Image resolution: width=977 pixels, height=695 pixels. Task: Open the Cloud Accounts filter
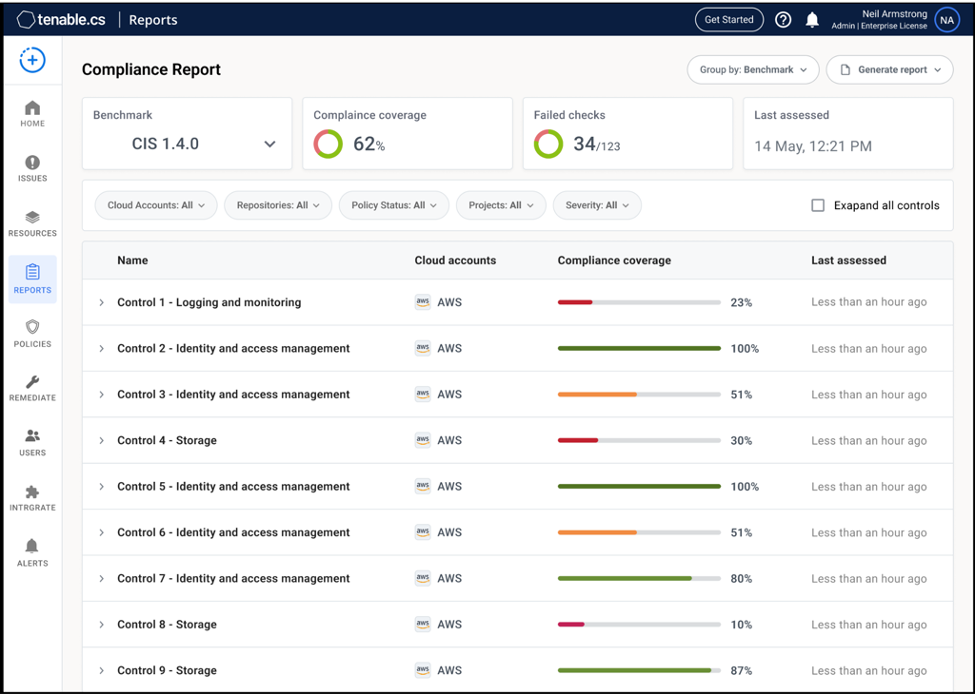[x=155, y=205]
